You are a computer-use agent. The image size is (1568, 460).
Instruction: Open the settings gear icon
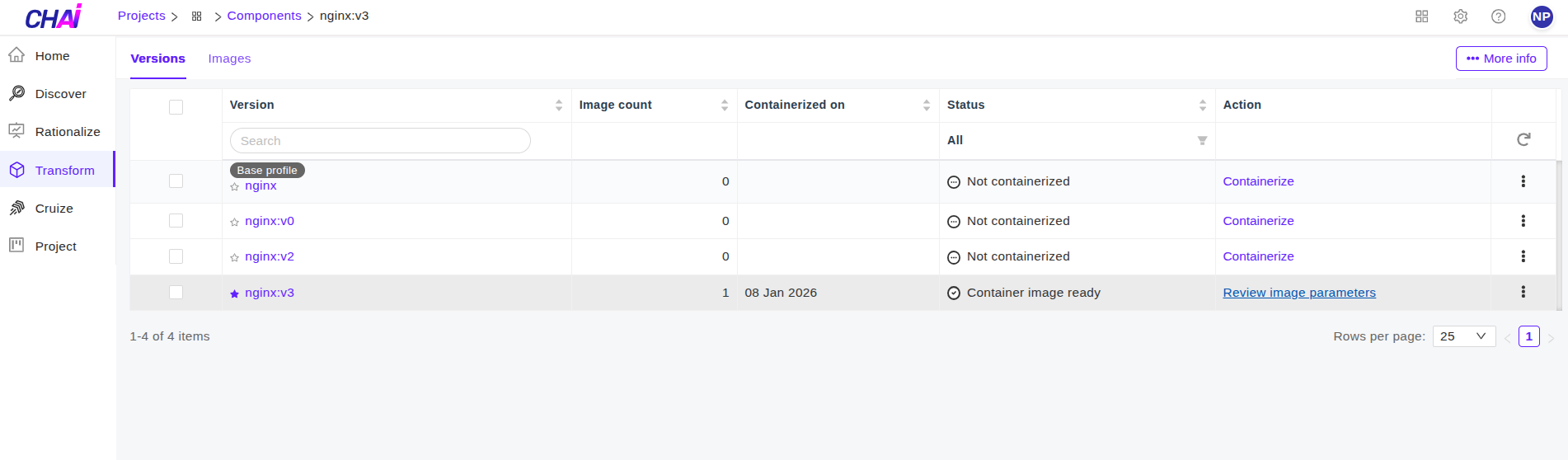1460,16
